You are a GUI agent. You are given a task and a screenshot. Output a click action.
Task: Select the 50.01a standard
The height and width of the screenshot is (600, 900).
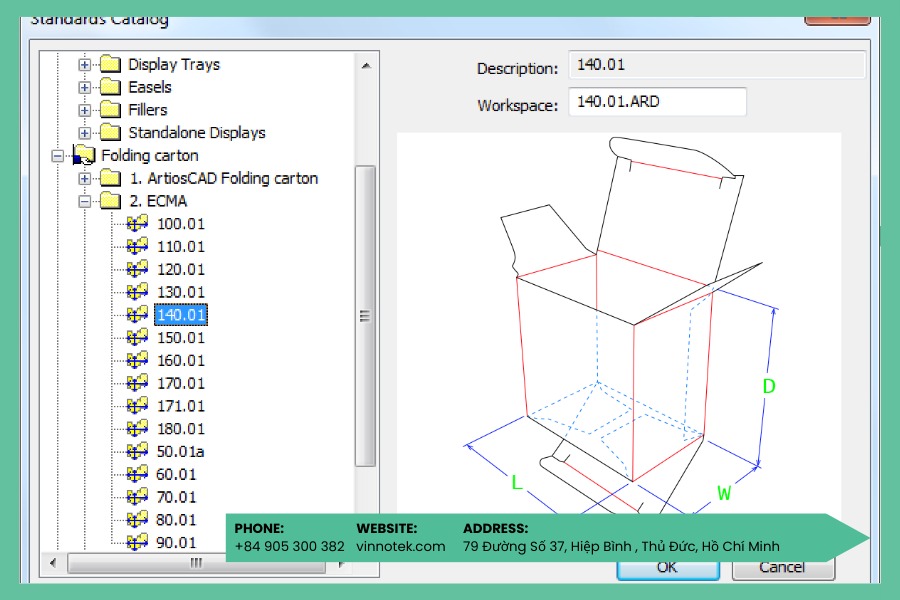(x=180, y=452)
